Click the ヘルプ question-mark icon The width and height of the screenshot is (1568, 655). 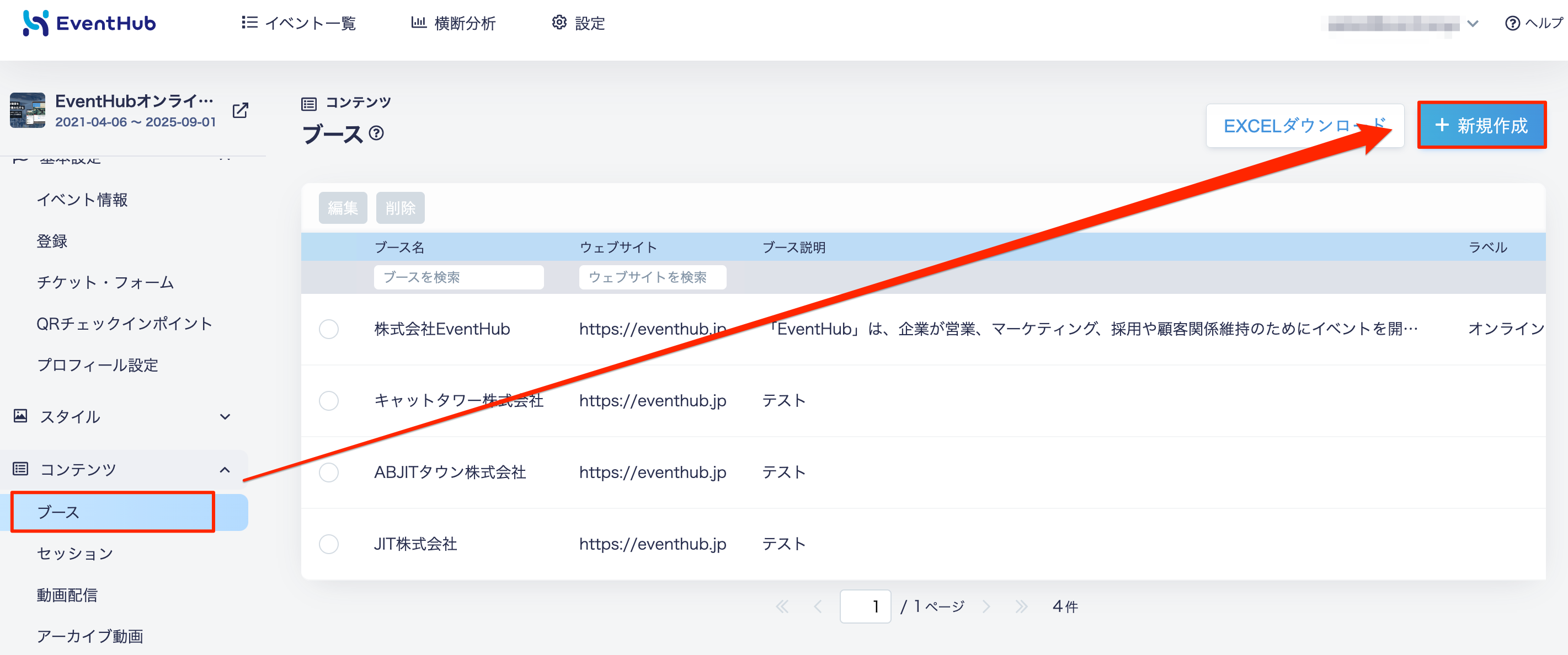[1512, 23]
